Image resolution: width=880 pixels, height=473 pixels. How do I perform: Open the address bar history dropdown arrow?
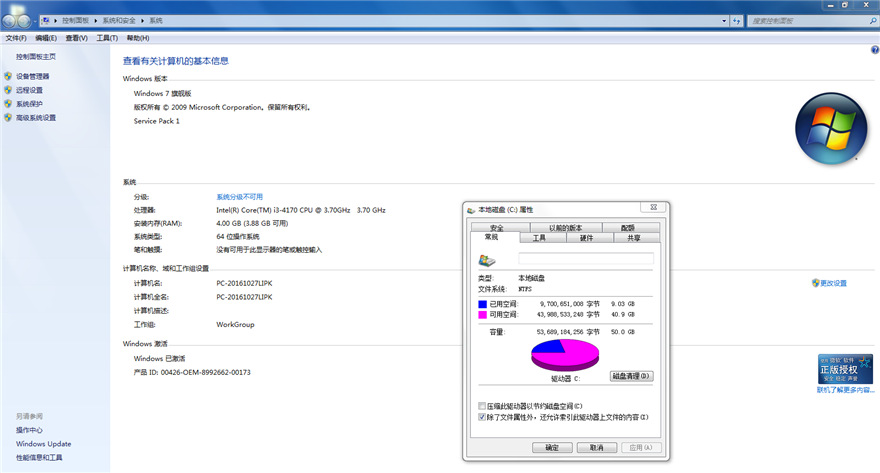point(724,21)
